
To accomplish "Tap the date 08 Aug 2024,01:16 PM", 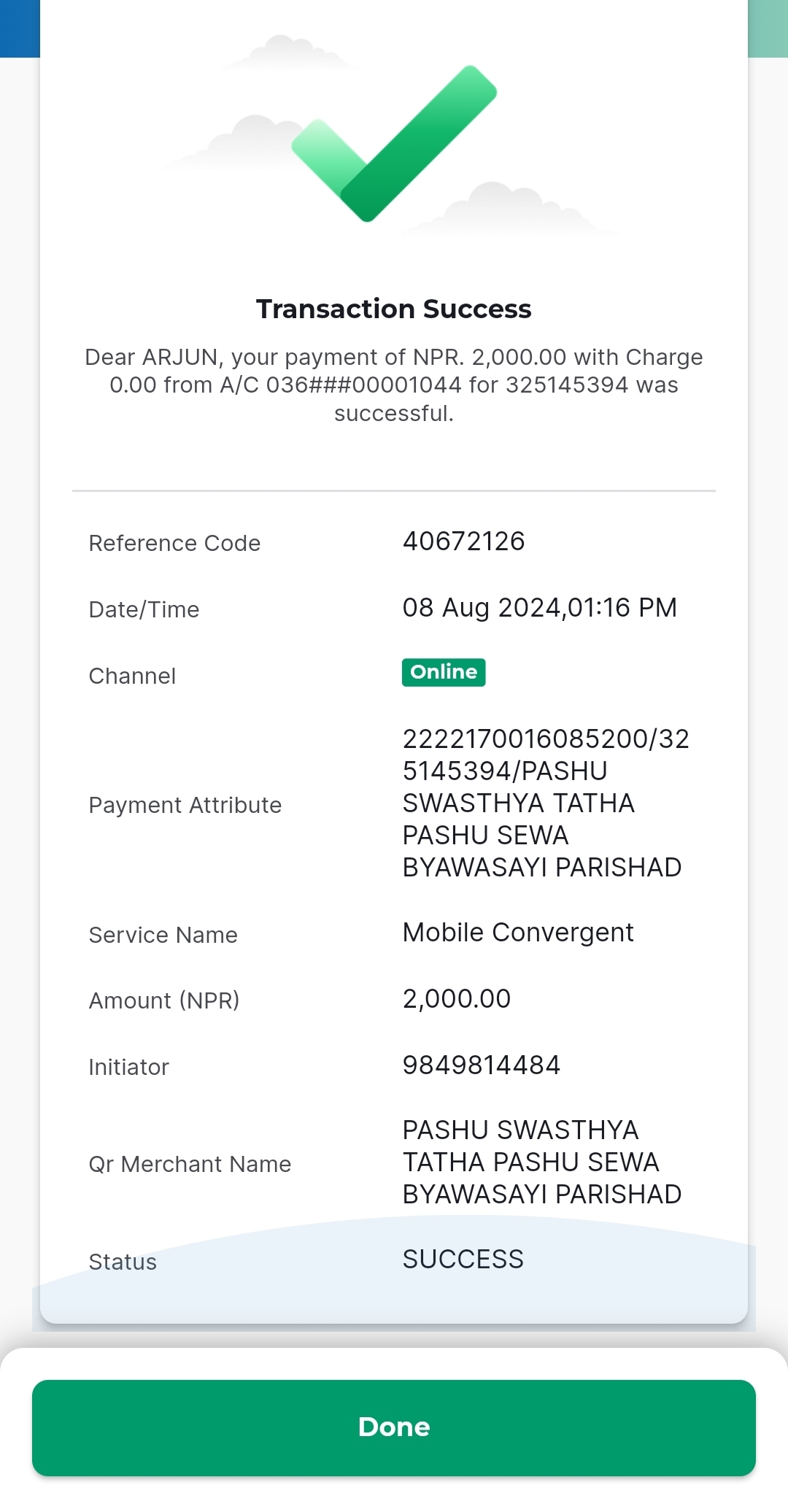I will click(x=540, y=608).
